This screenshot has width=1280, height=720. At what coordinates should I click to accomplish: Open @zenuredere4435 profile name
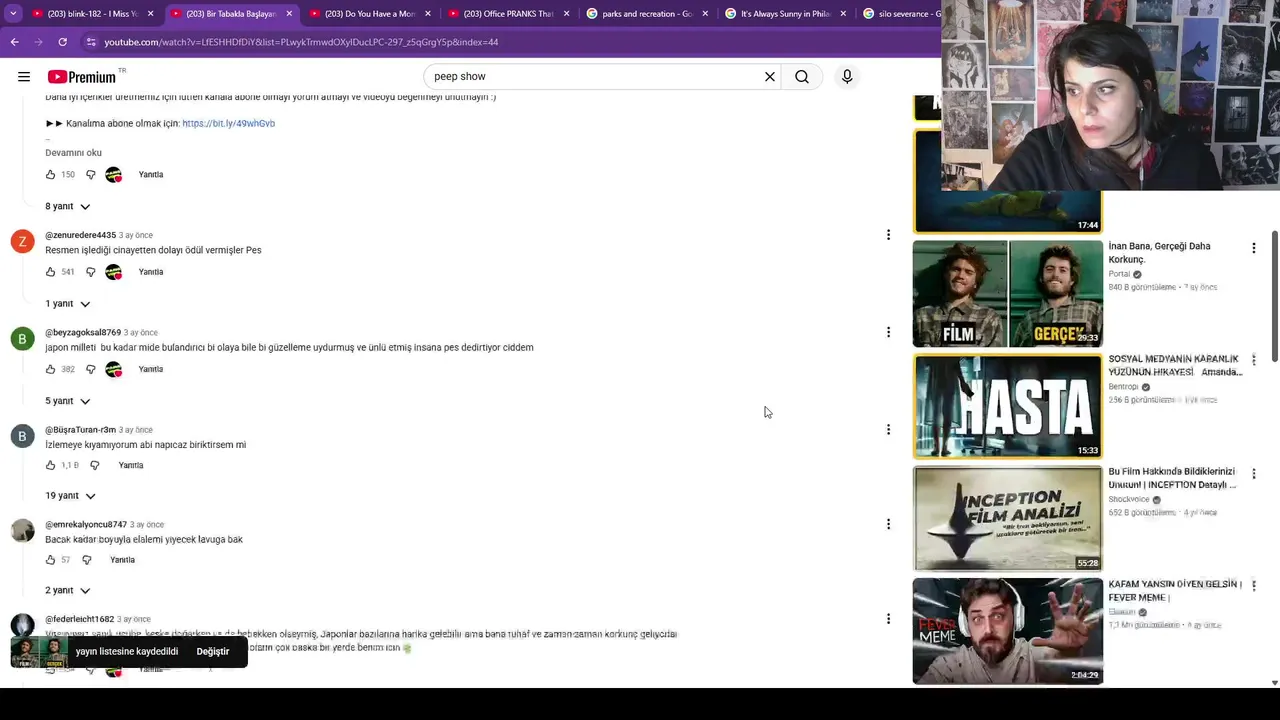click(80, 235)
